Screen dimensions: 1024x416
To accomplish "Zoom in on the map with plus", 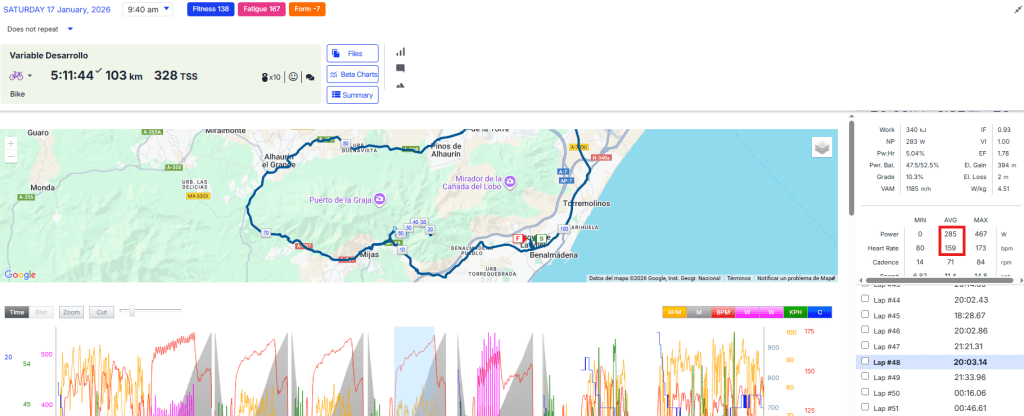I will tap(11, 143).
